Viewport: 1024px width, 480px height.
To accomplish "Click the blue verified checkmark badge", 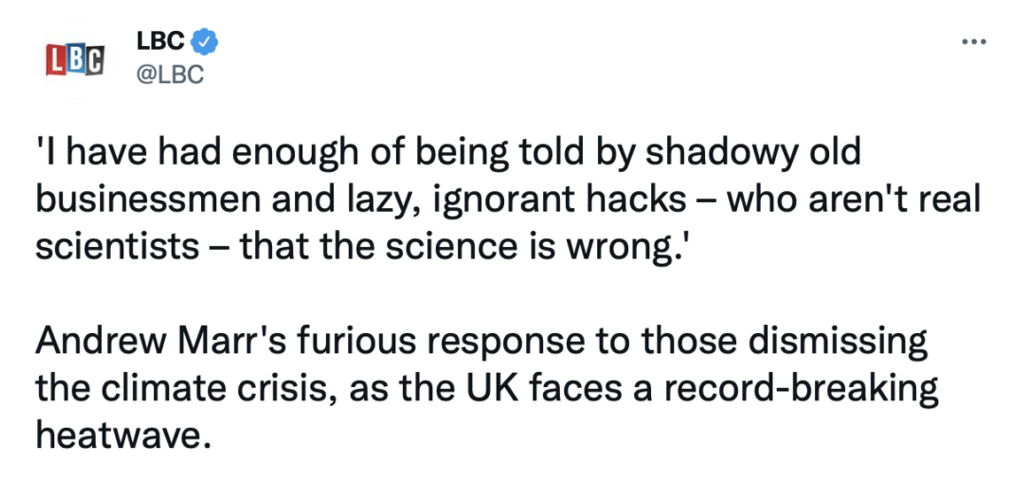I will pyautogui.click(x=206, y=42).
